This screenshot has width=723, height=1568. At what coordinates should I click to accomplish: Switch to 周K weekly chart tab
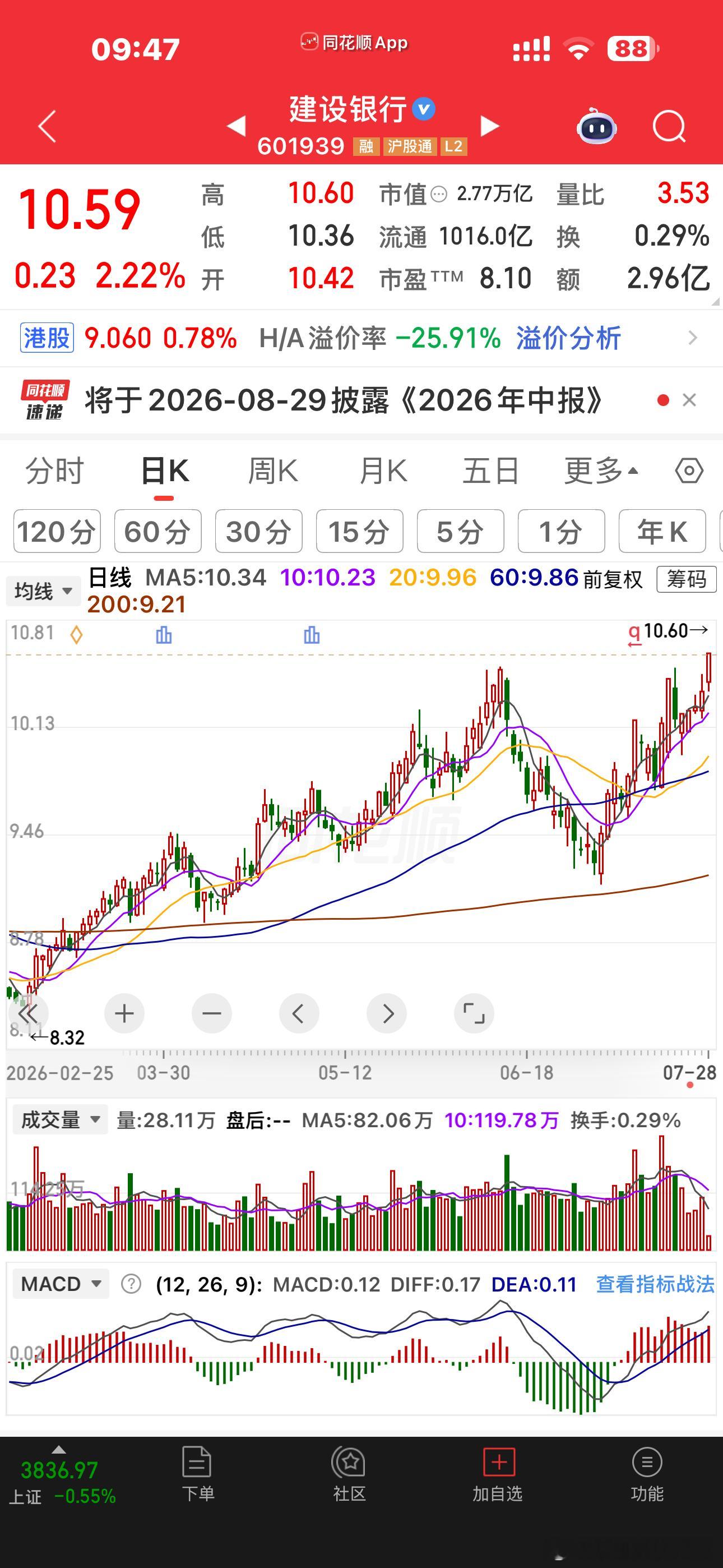tap(272, 471)
